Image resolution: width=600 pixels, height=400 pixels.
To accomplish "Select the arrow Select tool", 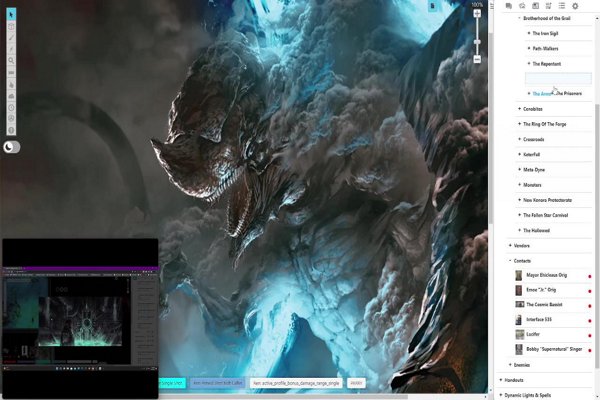I will [x=11, y=15].
